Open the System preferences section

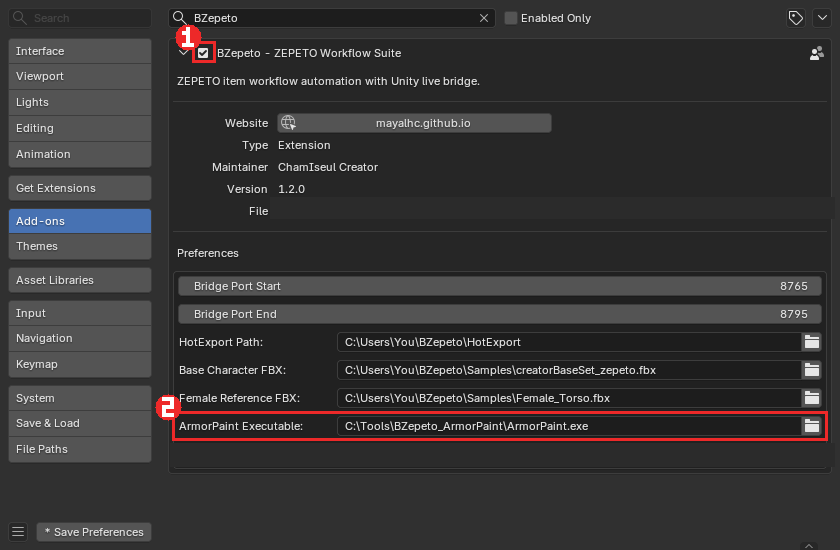click(80, 398)
